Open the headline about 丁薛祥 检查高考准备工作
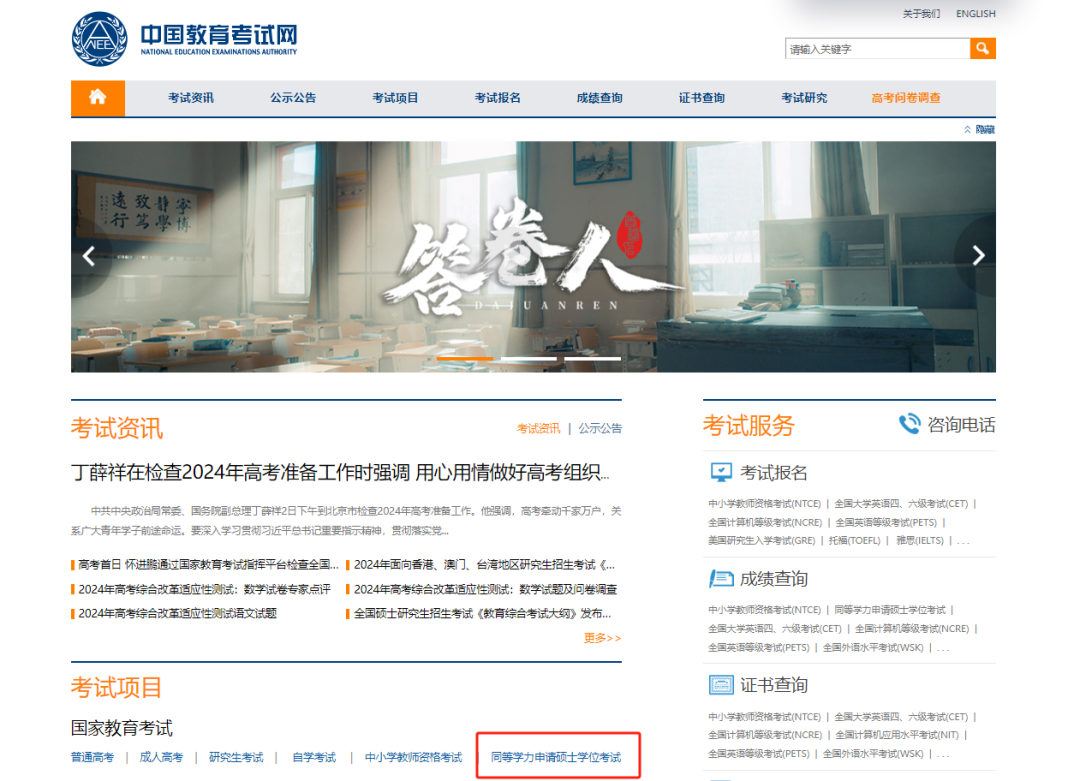This screenshot has width=1080, height=781. tap(340, 472)
